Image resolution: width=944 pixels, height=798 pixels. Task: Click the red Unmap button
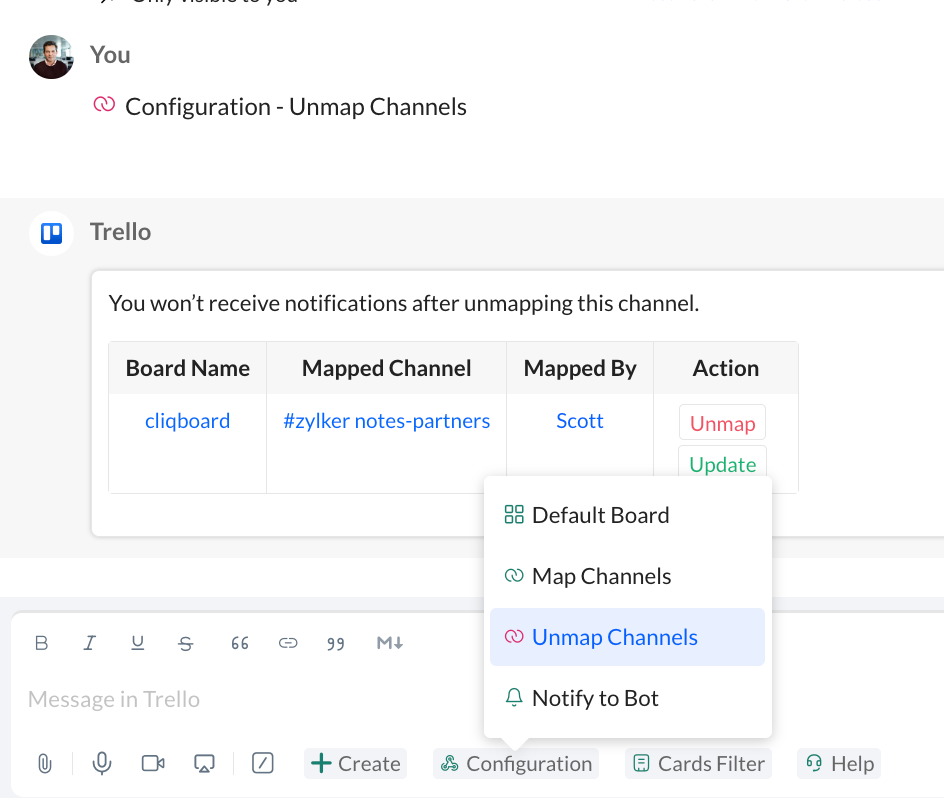pyautogui.click(x=722, y=423)
